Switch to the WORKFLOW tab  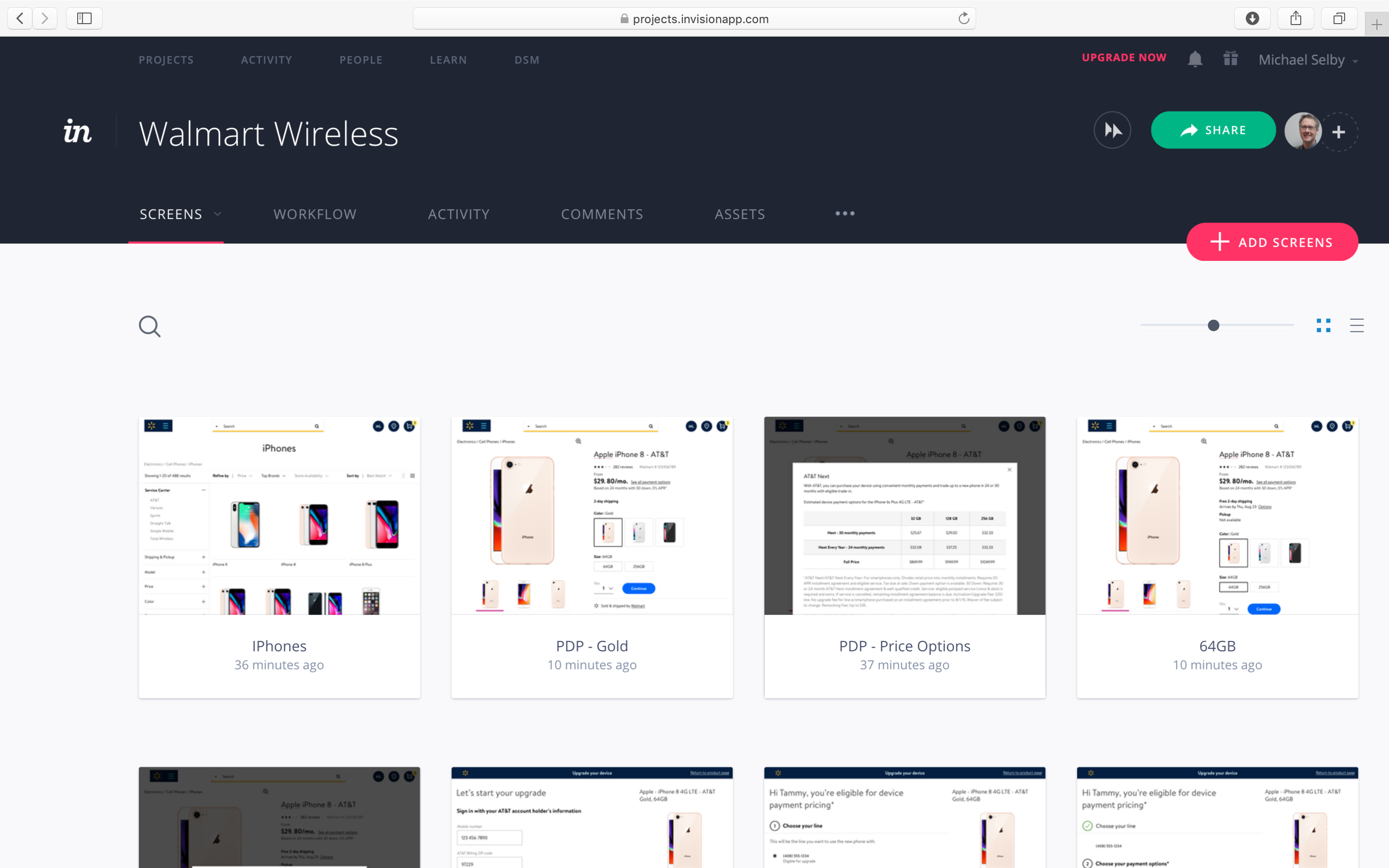(315, 213)
